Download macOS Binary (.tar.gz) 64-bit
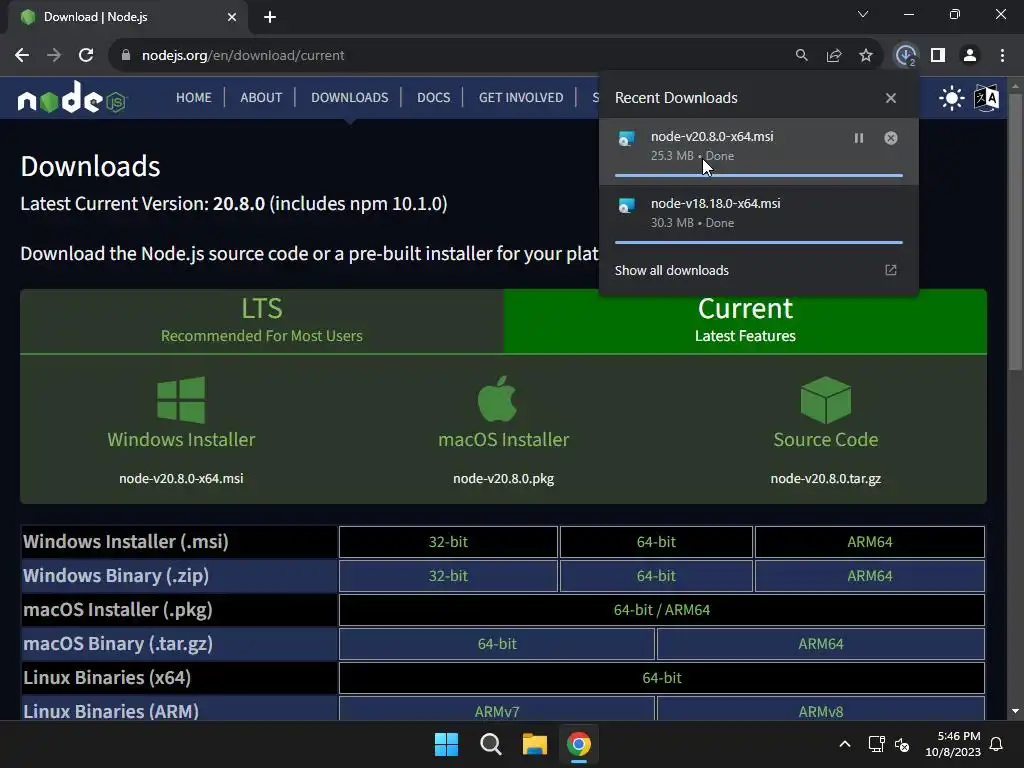1024x768 pixels. 497,644
